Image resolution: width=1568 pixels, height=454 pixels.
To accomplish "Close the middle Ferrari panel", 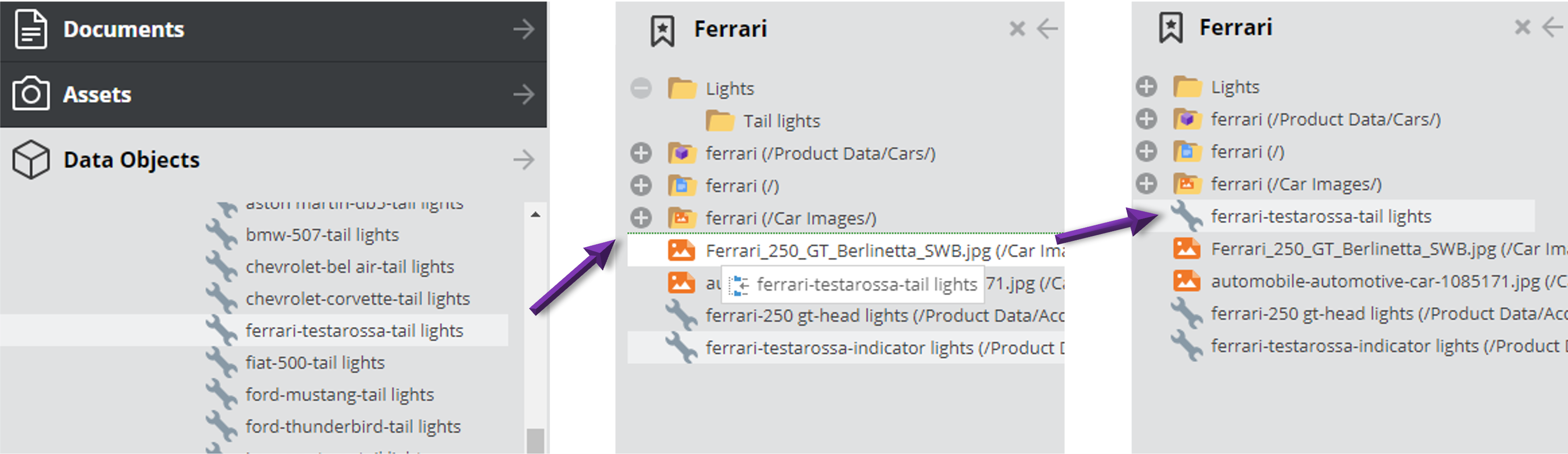I will click(x=1017, y=29).
